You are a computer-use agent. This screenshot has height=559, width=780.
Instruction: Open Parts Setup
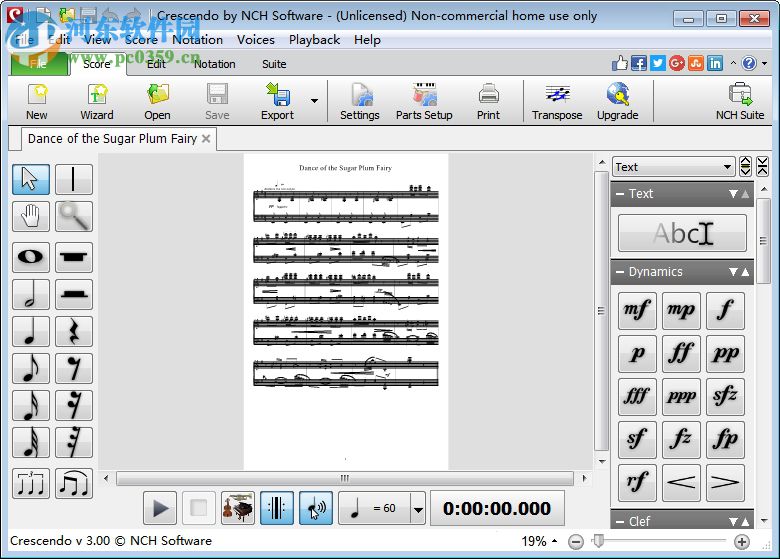point(424,102)
